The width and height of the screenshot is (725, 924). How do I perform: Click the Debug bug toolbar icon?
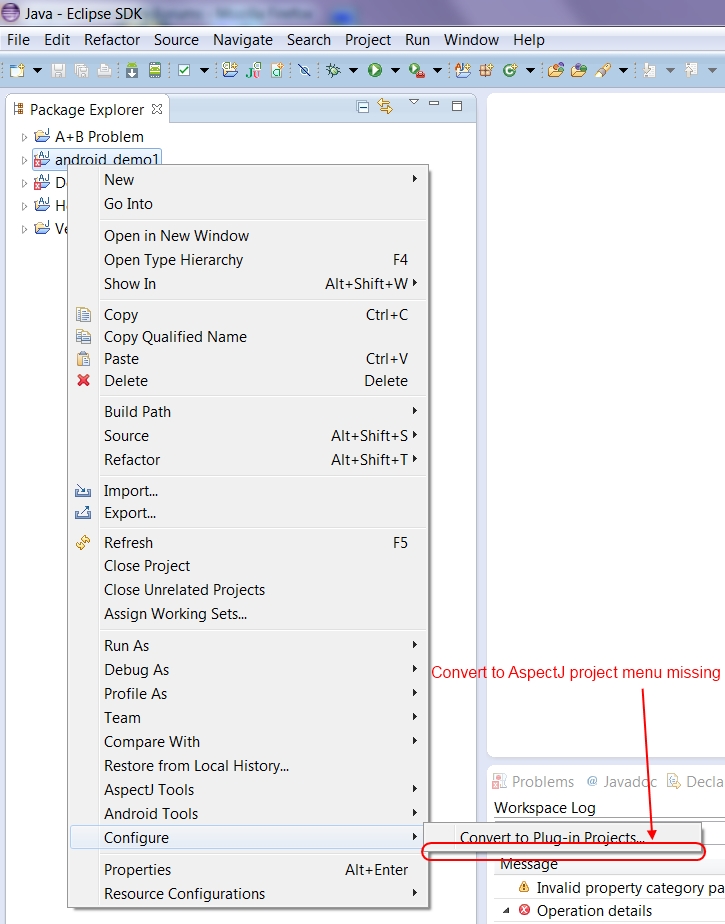point(334,71)
